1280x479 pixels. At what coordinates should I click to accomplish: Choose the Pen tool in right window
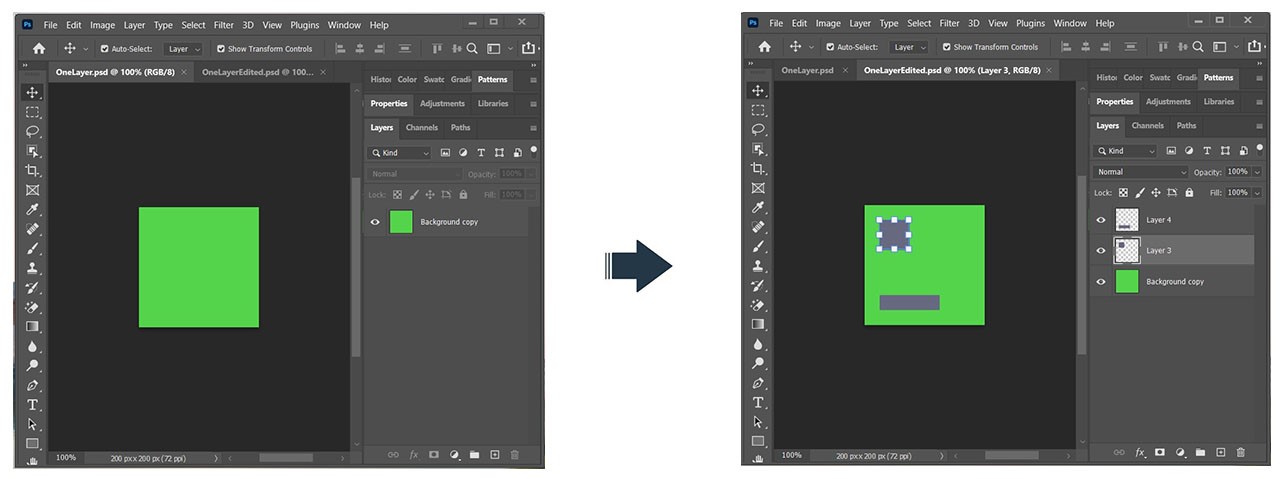(x=758, y=383)
